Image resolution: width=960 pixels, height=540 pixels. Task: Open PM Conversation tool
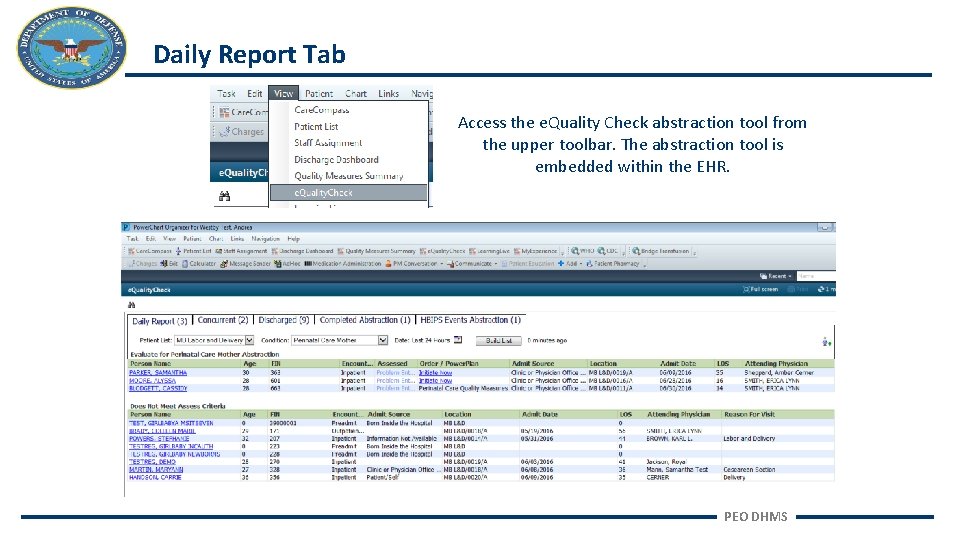click(411, 264)
